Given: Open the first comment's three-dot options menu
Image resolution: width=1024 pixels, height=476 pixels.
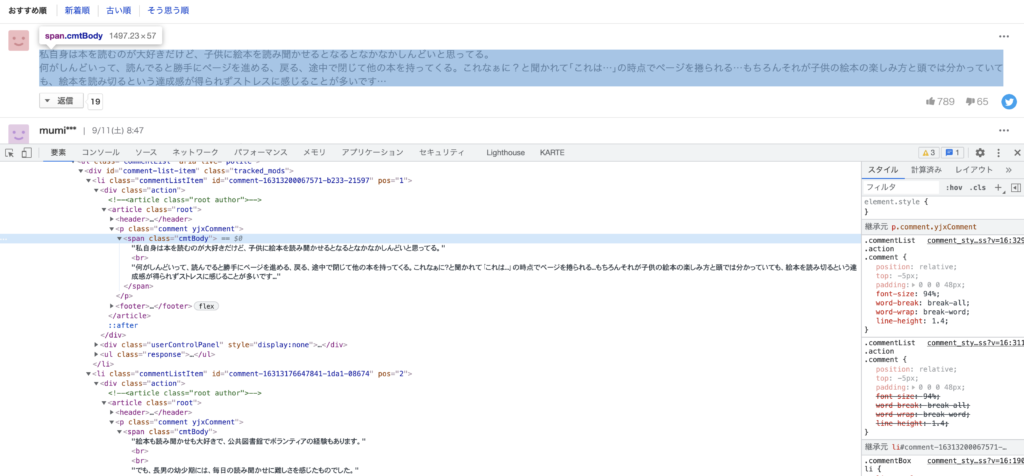Looking at the screenshot, I should [1004, 37].
